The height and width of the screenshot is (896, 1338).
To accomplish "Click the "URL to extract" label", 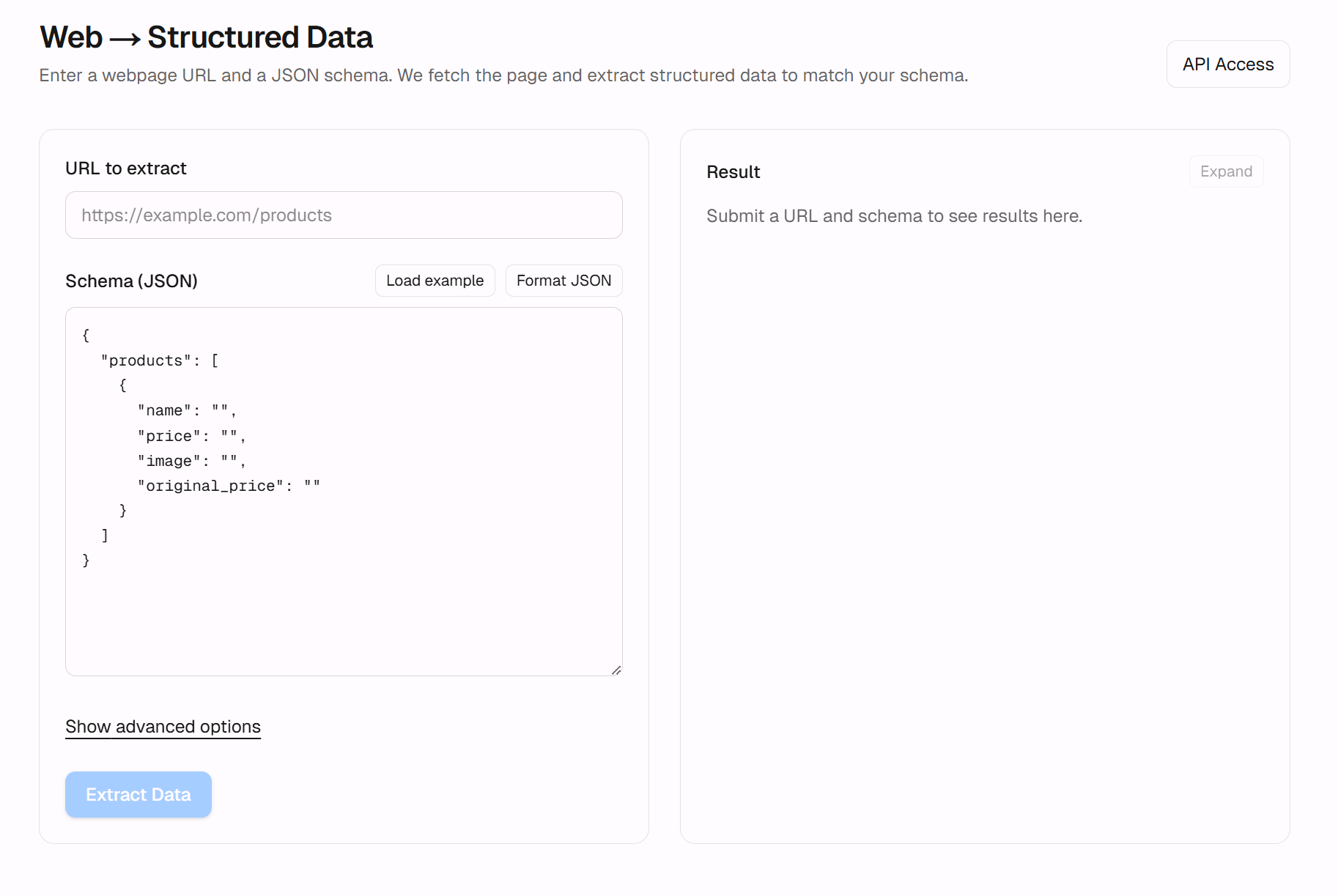I will point(126,169).
